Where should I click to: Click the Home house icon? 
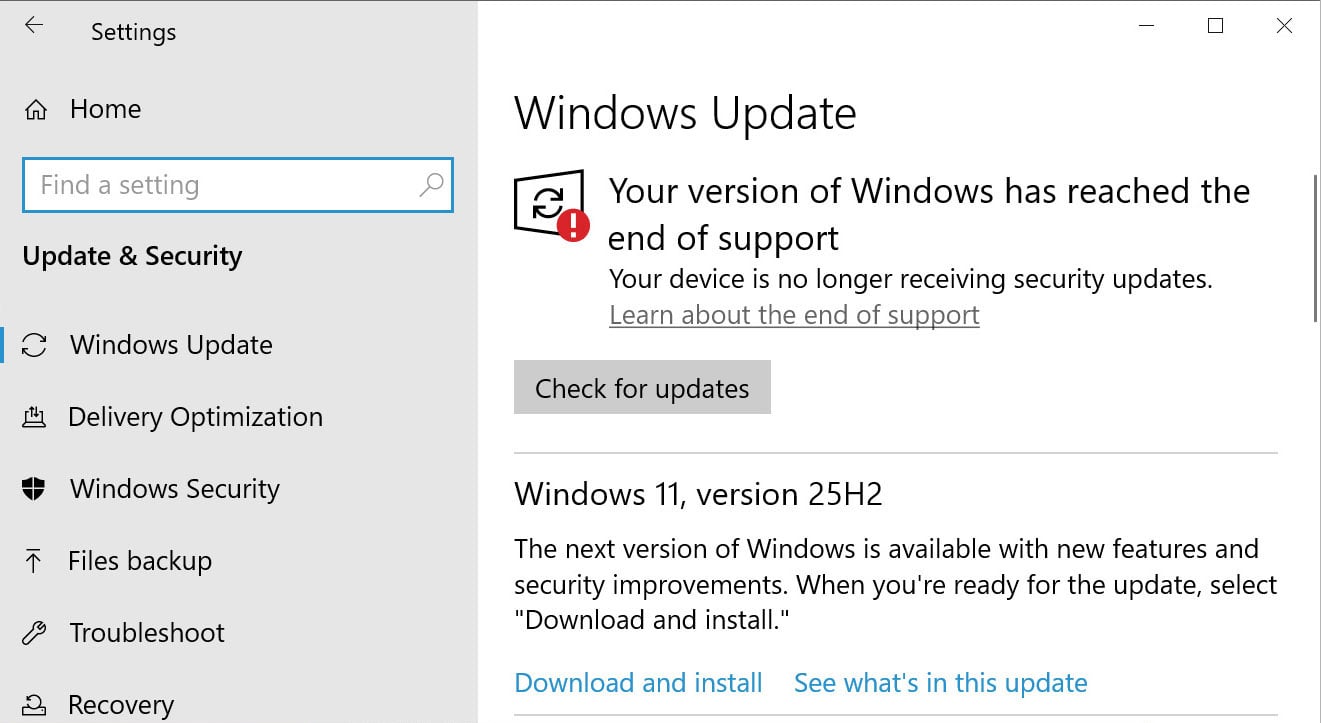click(x=37, y=108)
